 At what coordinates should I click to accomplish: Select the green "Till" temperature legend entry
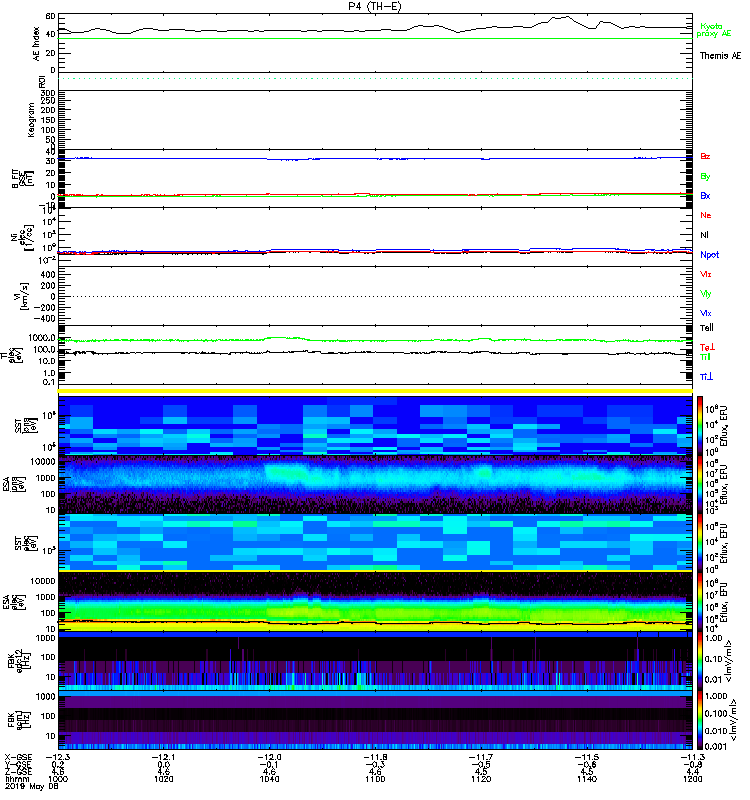[x=705, y=357]
